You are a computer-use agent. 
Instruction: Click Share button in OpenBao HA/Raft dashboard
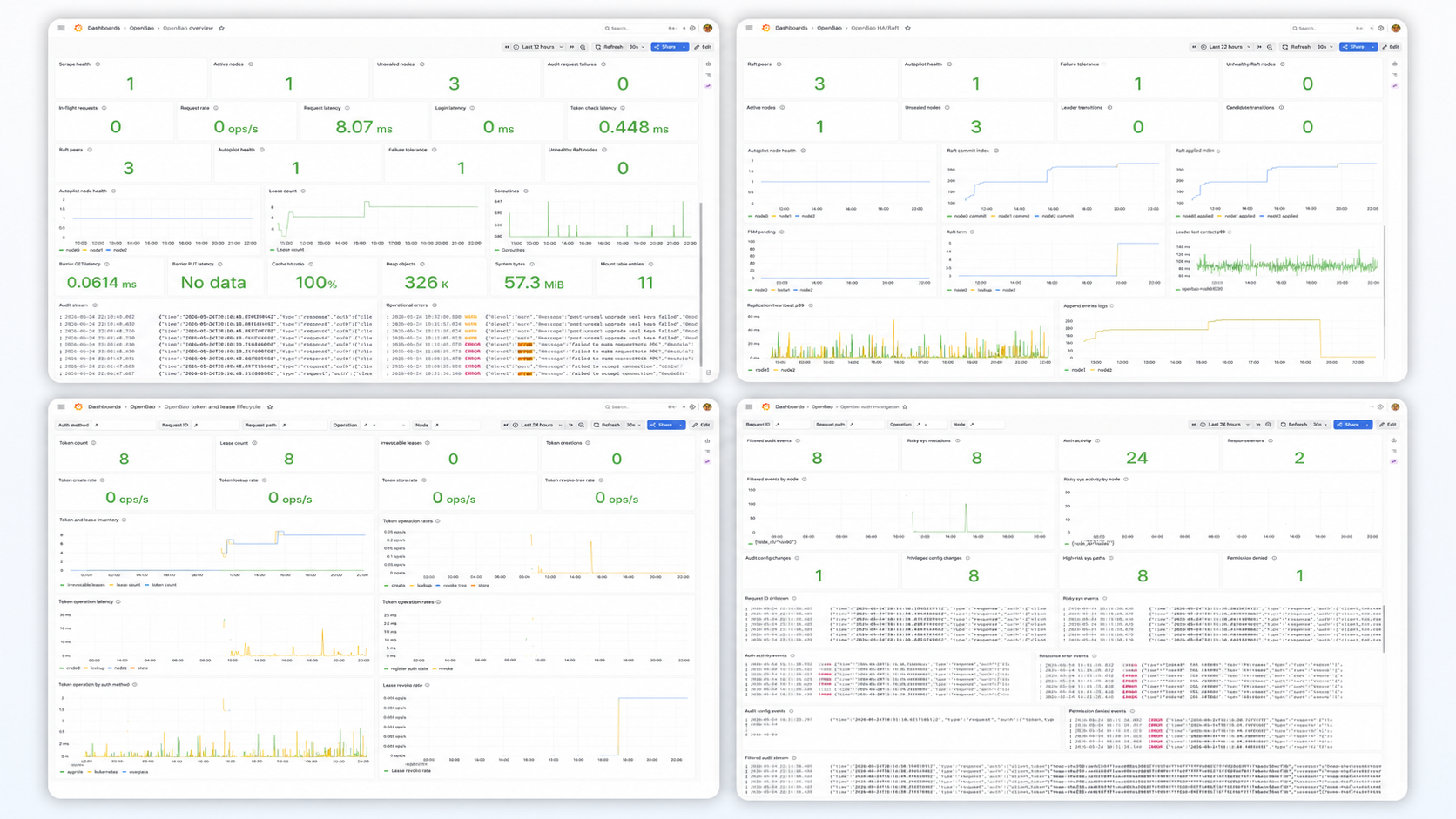coord(1353,47)
